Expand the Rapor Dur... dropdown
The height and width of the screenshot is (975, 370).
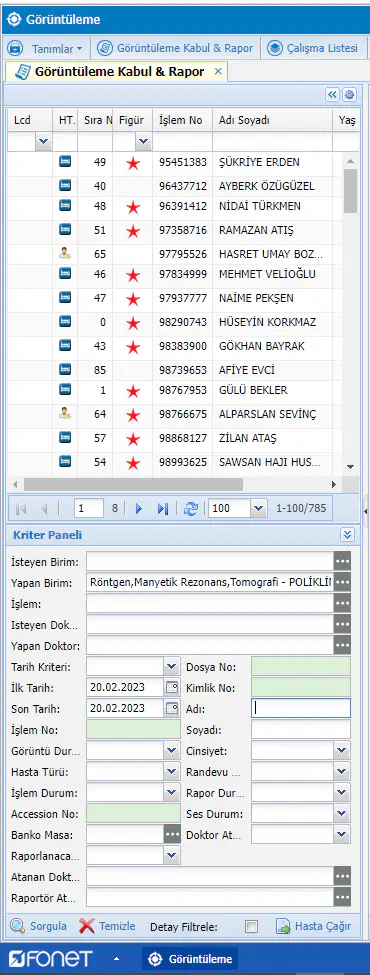click(x=341, y=792)
